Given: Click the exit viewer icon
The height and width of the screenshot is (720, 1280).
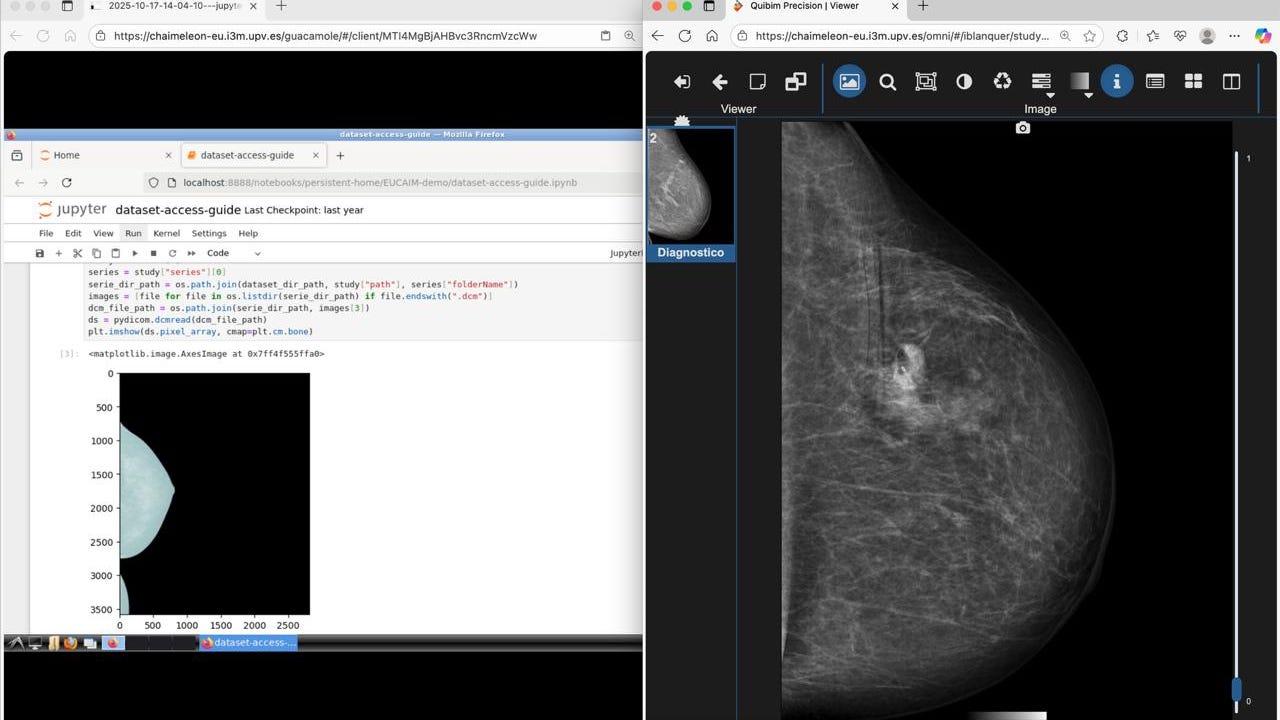Looking at the screenshot, I should (x=682, y=82).
